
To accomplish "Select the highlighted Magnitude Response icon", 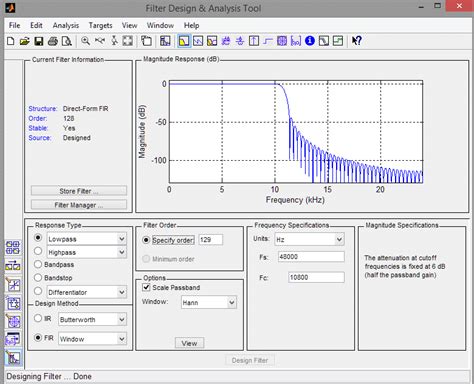I will pyautogui.click(x=184, y=41).
